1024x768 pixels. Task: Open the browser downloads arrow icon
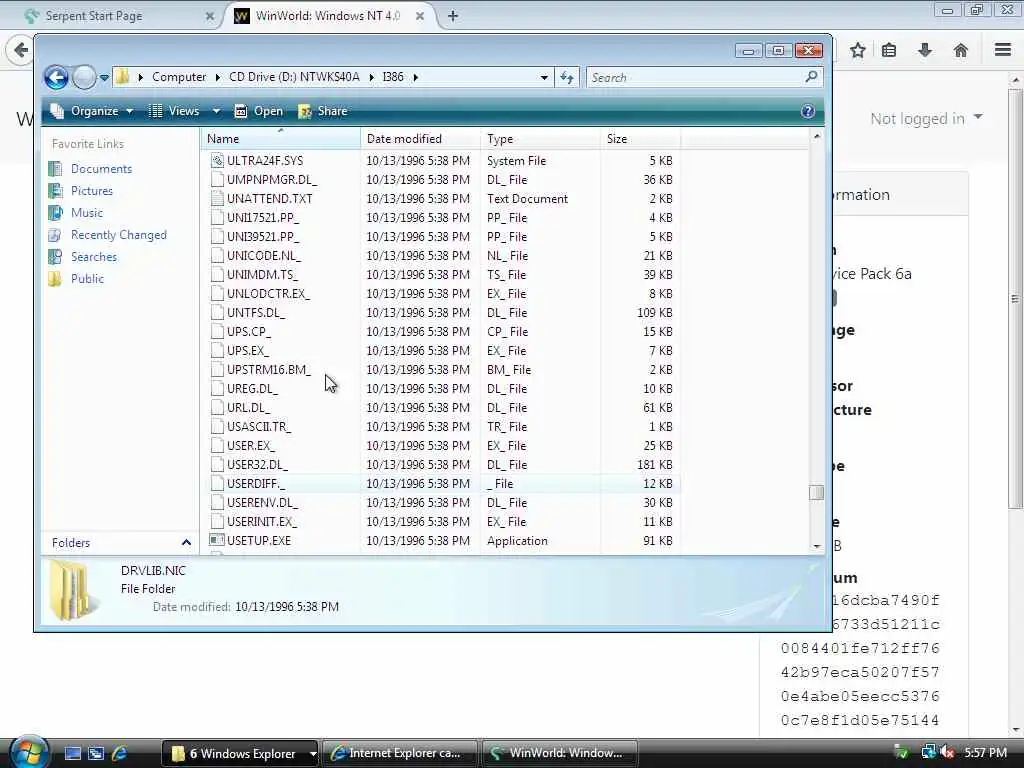pos(925,50)
